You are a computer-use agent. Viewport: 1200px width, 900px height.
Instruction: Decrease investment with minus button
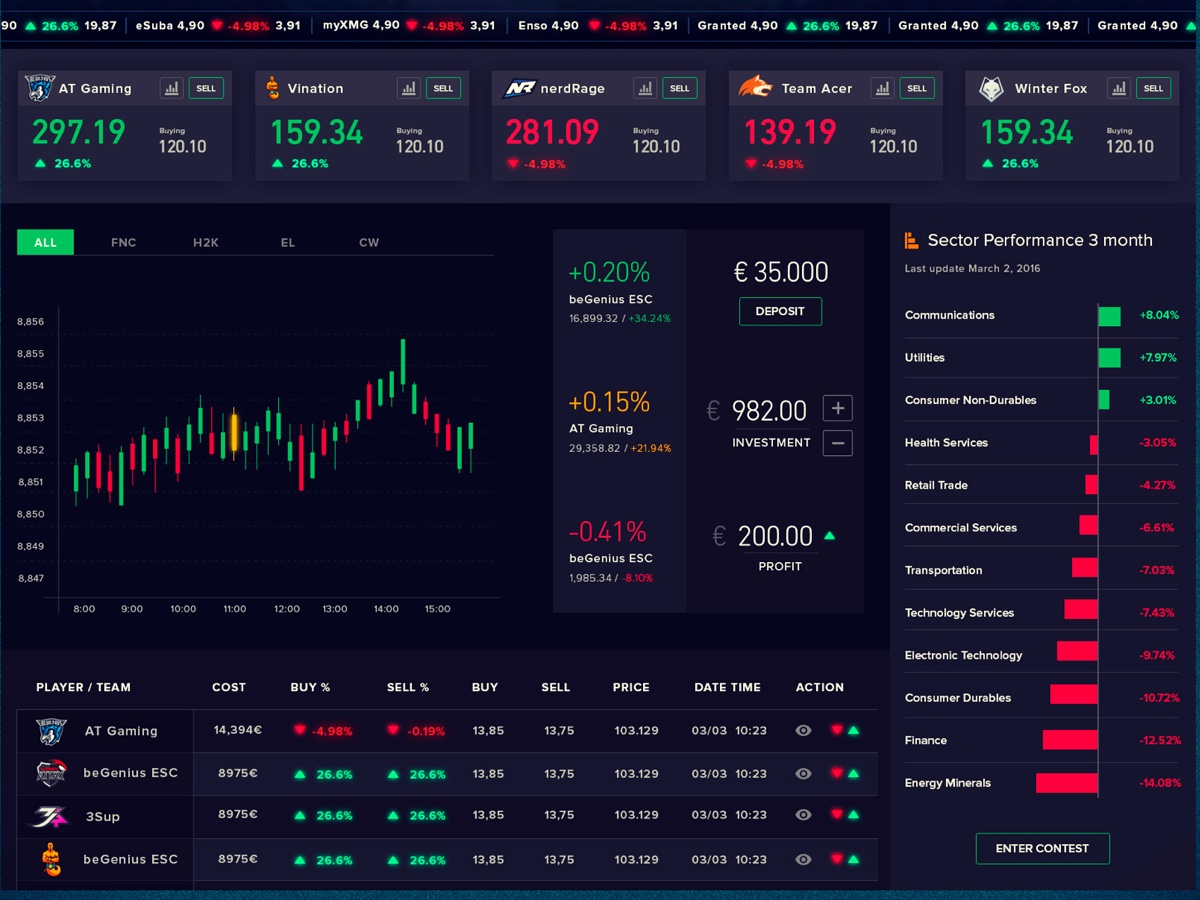click(x=838, y=442)
